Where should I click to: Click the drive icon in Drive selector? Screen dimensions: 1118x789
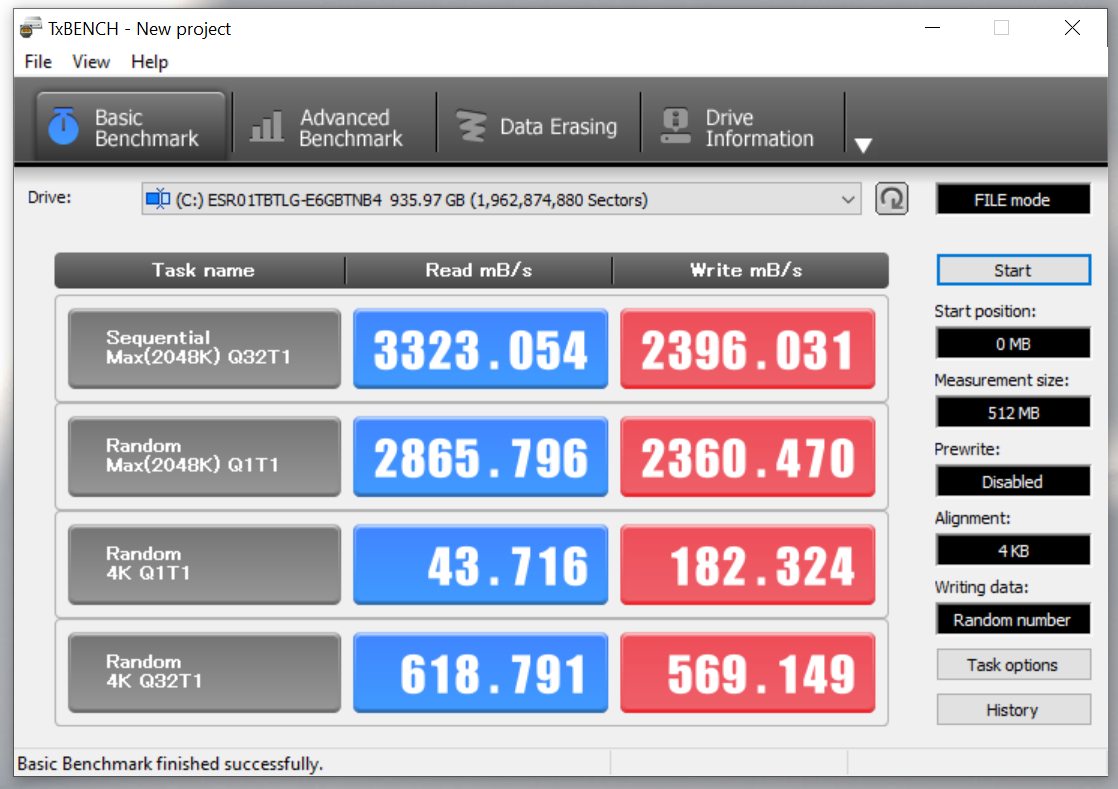158,199
